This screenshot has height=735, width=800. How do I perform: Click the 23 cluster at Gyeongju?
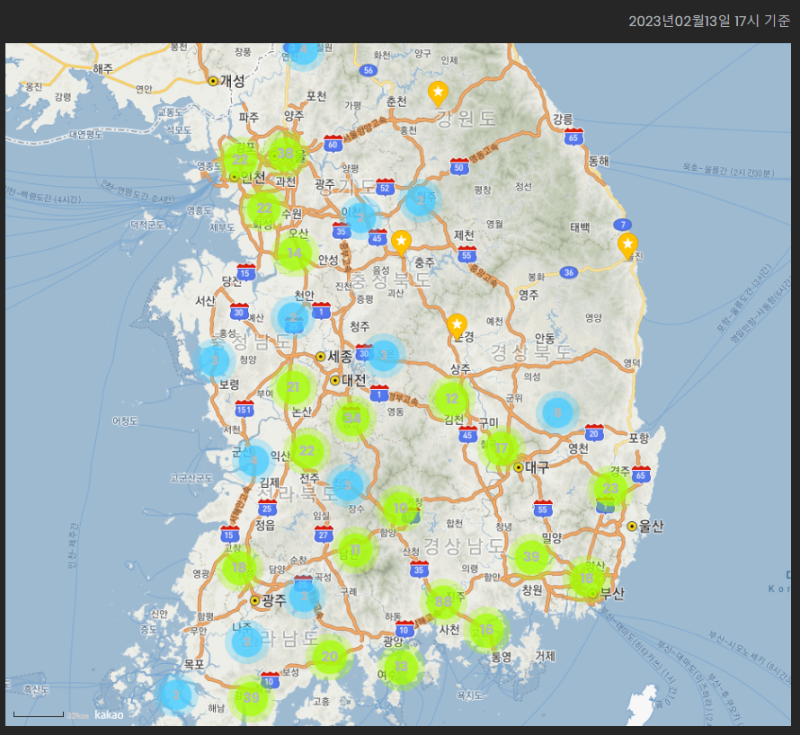pos(610,488)
